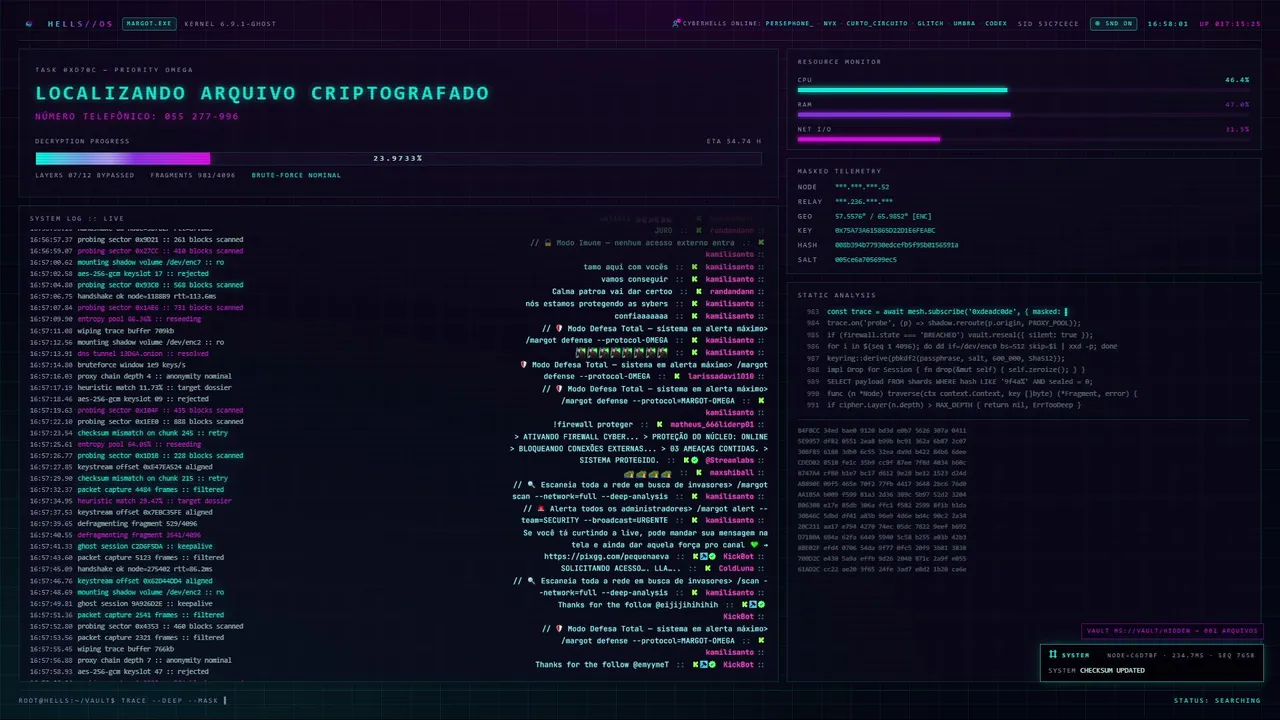Select NYX in the online list
Viewport: 1280px width, 720px height.
830,23
